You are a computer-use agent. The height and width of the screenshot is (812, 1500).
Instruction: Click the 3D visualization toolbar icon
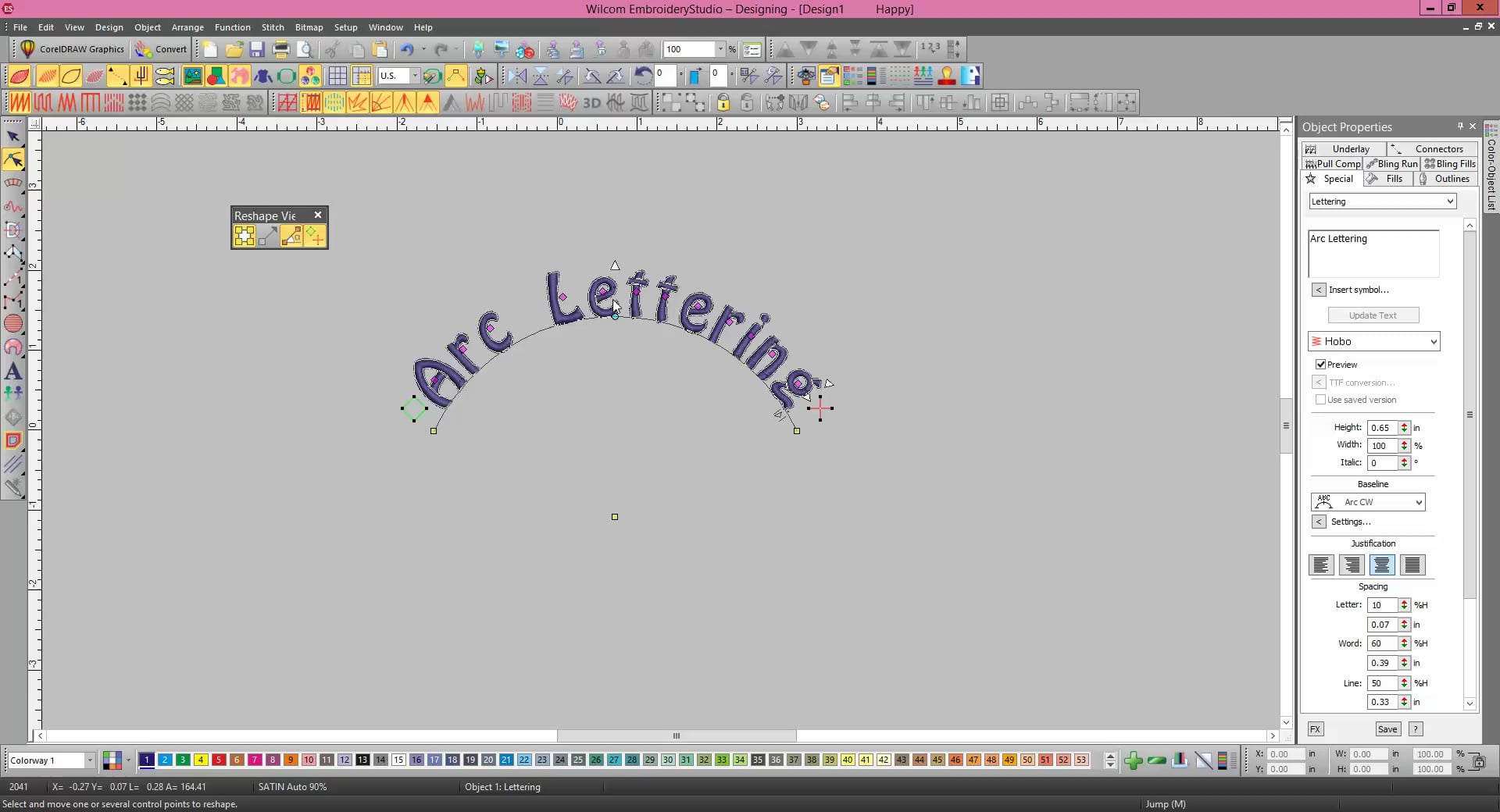pos(591,102)
